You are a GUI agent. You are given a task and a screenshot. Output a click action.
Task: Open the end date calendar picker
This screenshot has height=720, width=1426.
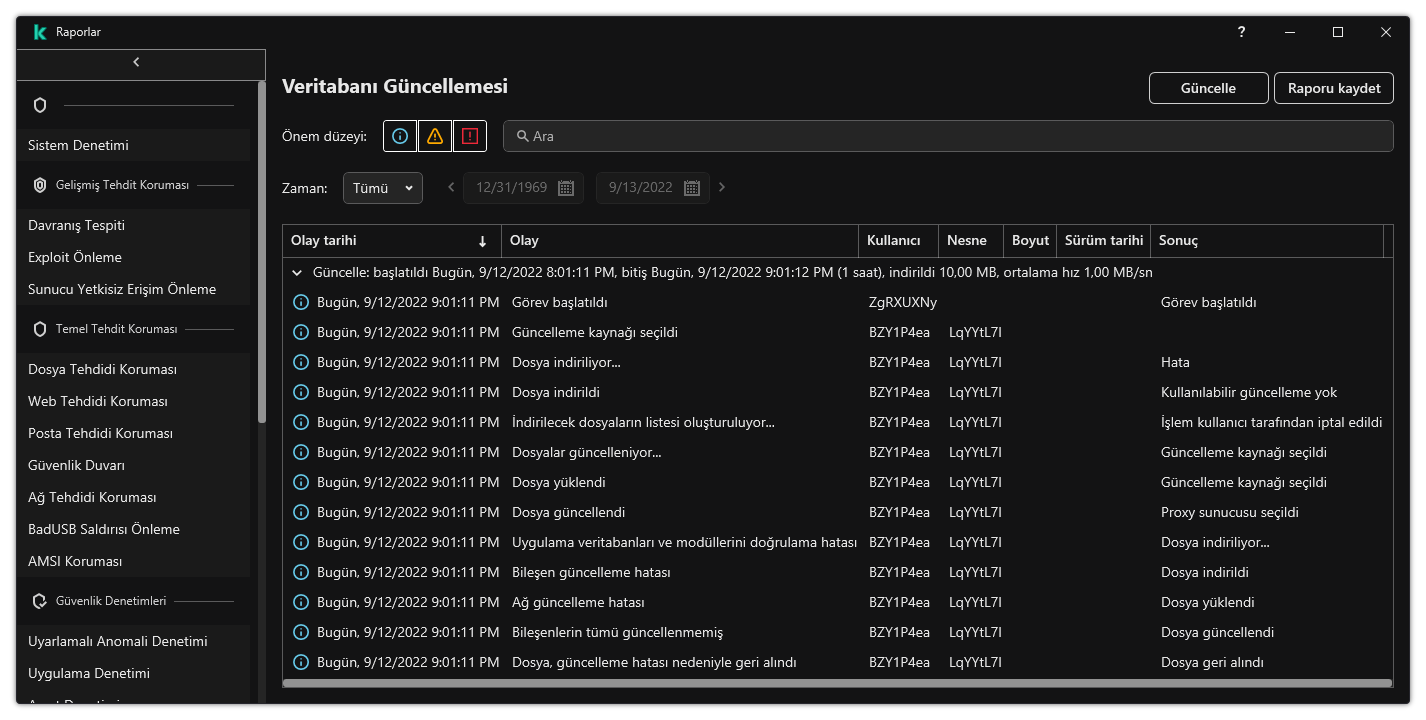[691, 188]
